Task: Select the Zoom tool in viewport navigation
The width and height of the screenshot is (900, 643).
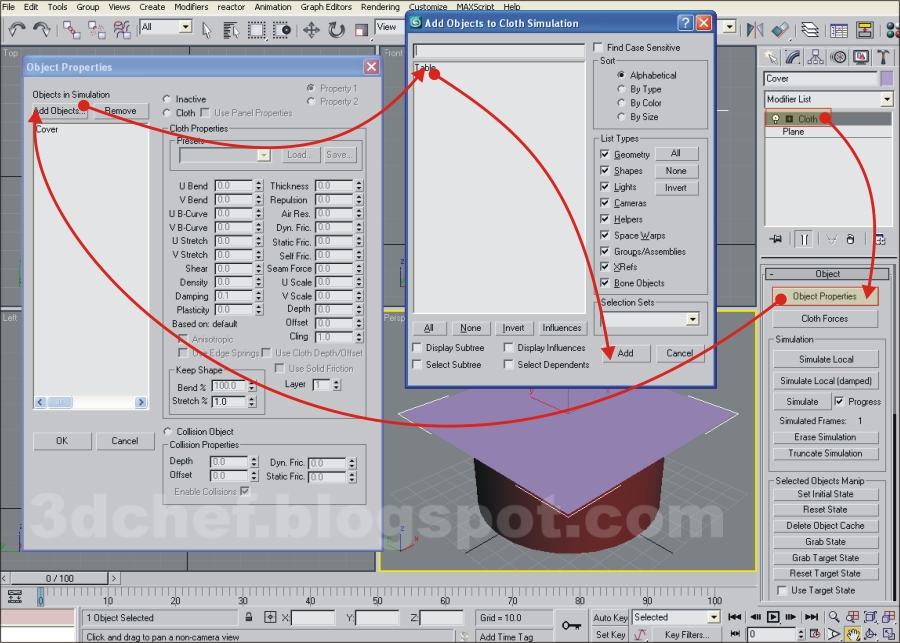Action: tap(833, 615)
